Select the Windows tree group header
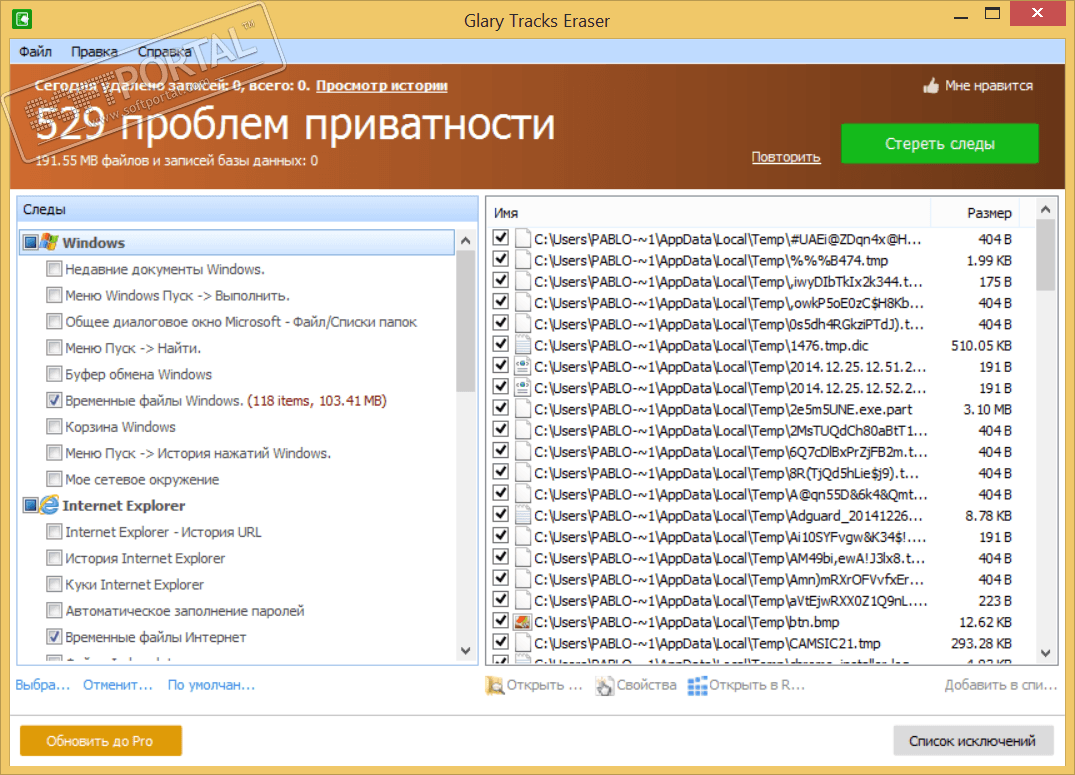 pyautogui.click(x=237, y=242)
